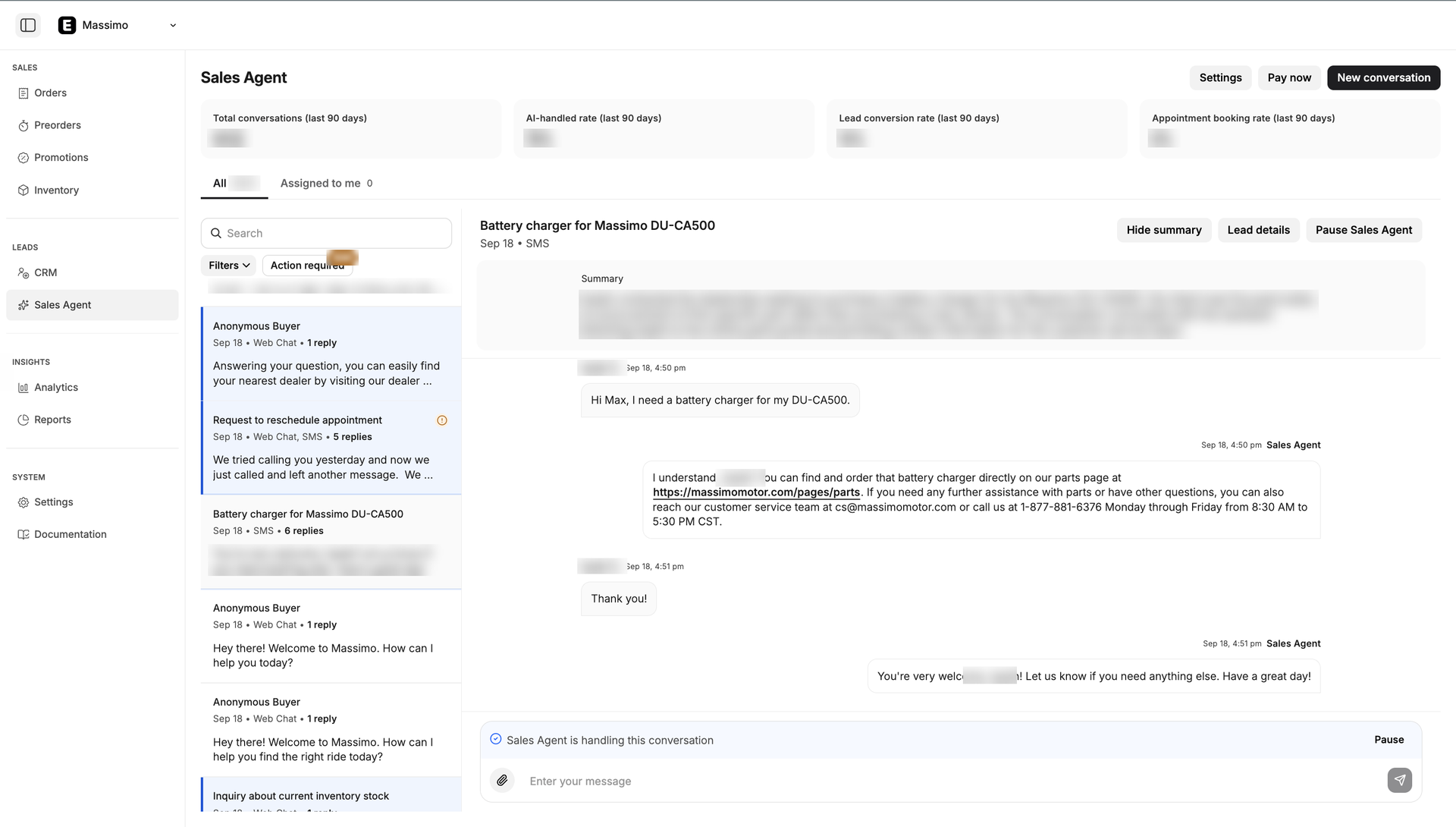Open Lead details
Screen dimensions: 1456x827
click(x=1258, y=231)
